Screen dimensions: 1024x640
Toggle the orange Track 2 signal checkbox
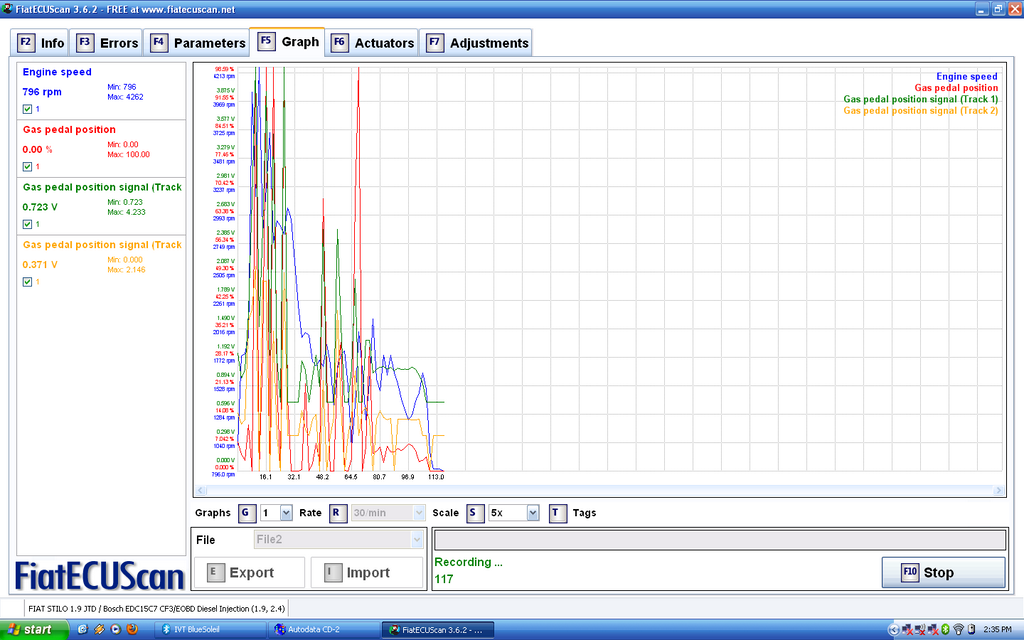[27, 282]
